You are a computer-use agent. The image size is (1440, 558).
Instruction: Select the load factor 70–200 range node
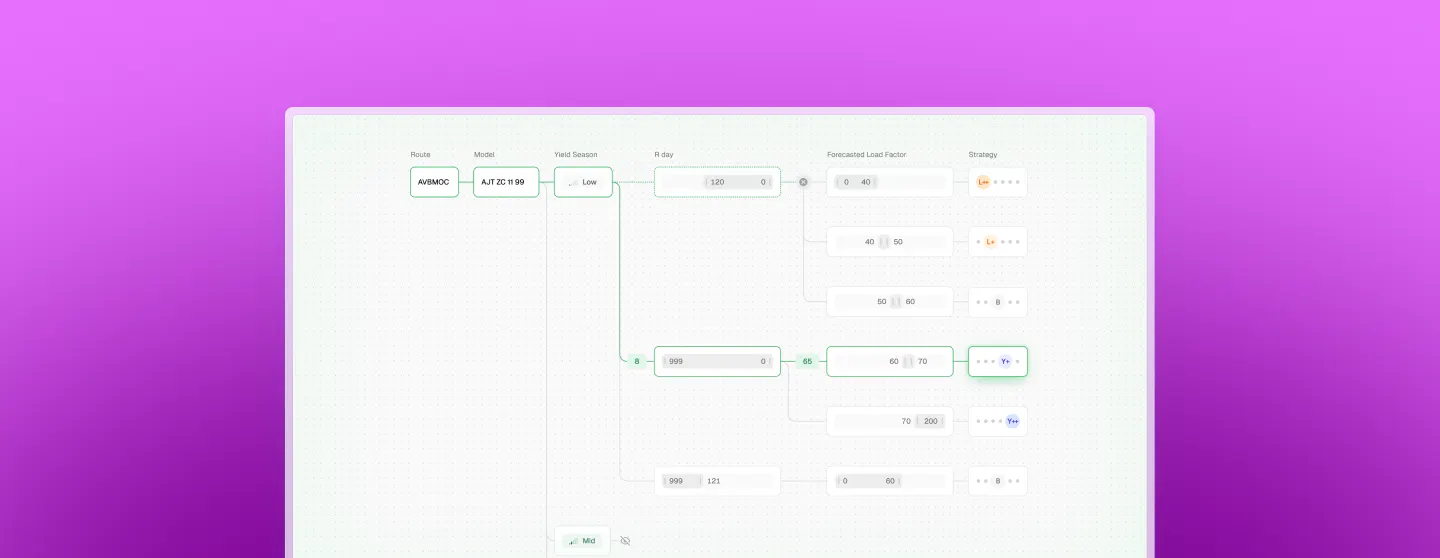pos(890,421)
